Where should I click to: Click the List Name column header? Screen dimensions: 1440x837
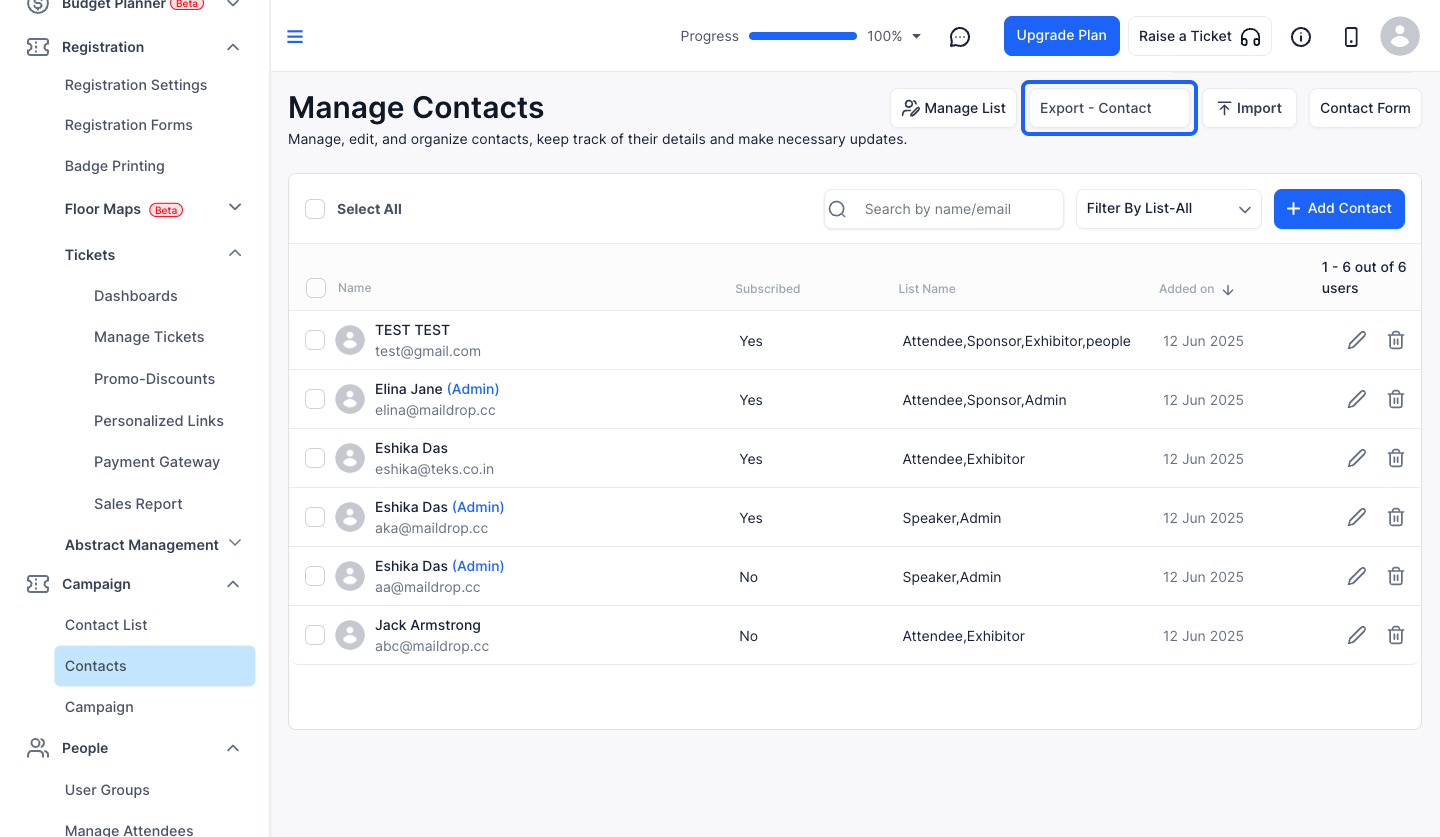[x=927, y=289]
